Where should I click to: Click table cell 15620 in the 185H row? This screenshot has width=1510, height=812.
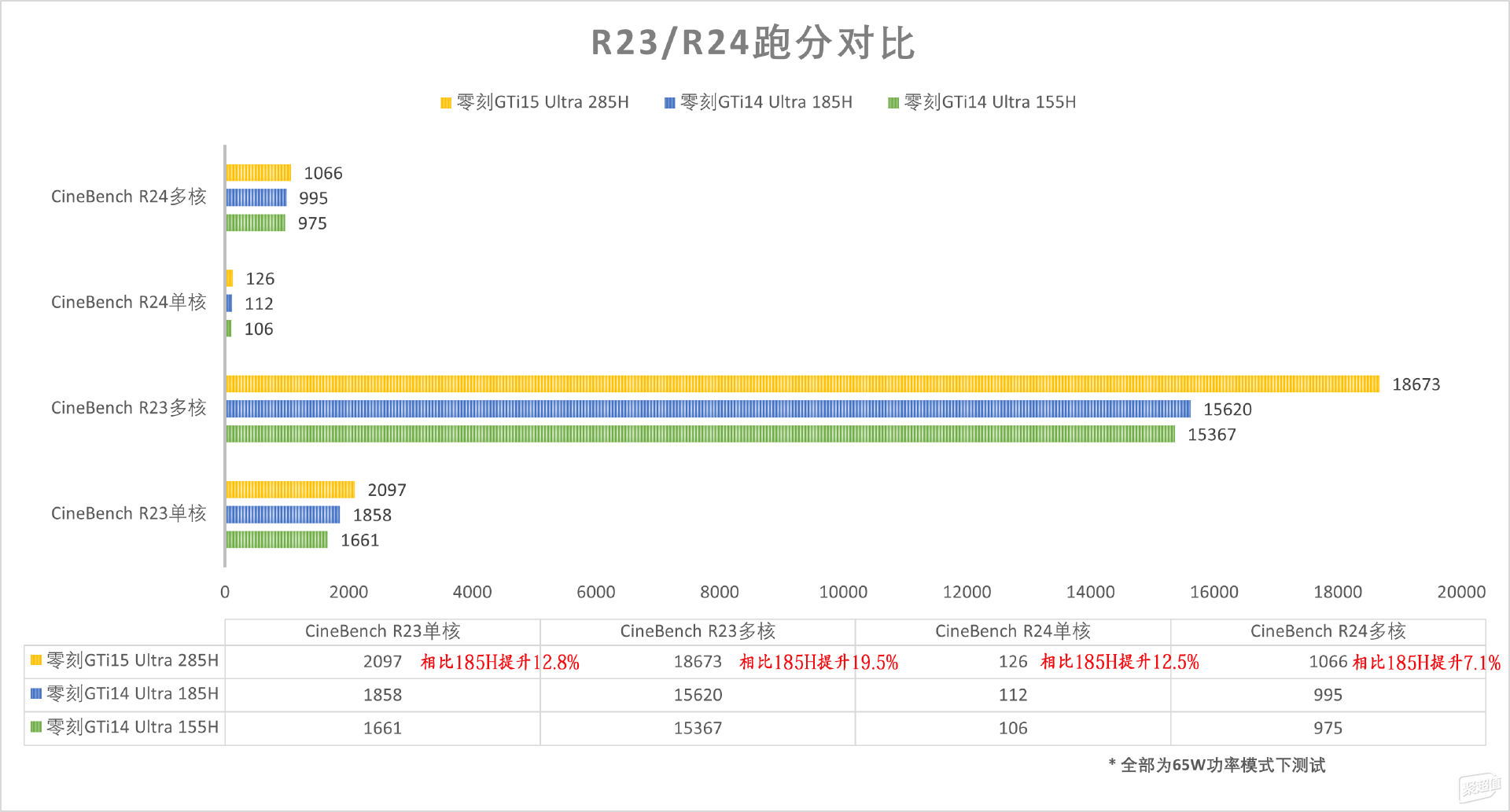[x=698, y=695]
